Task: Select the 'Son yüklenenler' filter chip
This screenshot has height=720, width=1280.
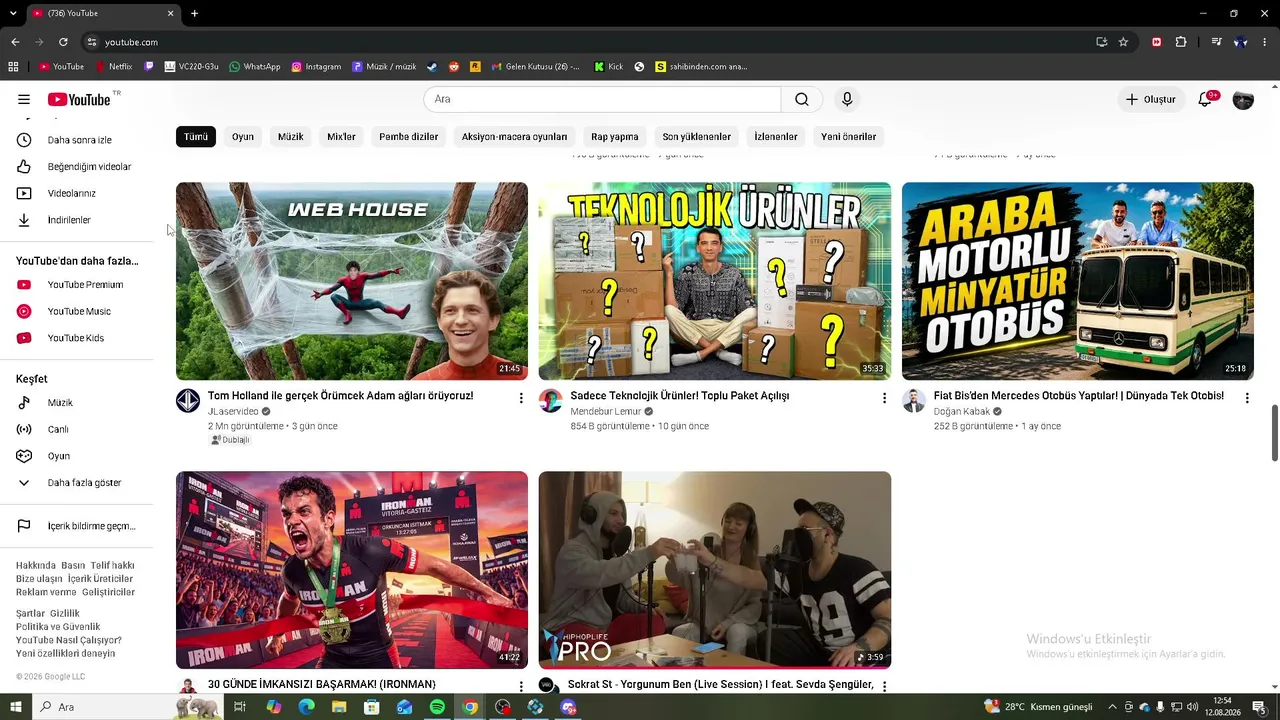Action: pos(697,137)
